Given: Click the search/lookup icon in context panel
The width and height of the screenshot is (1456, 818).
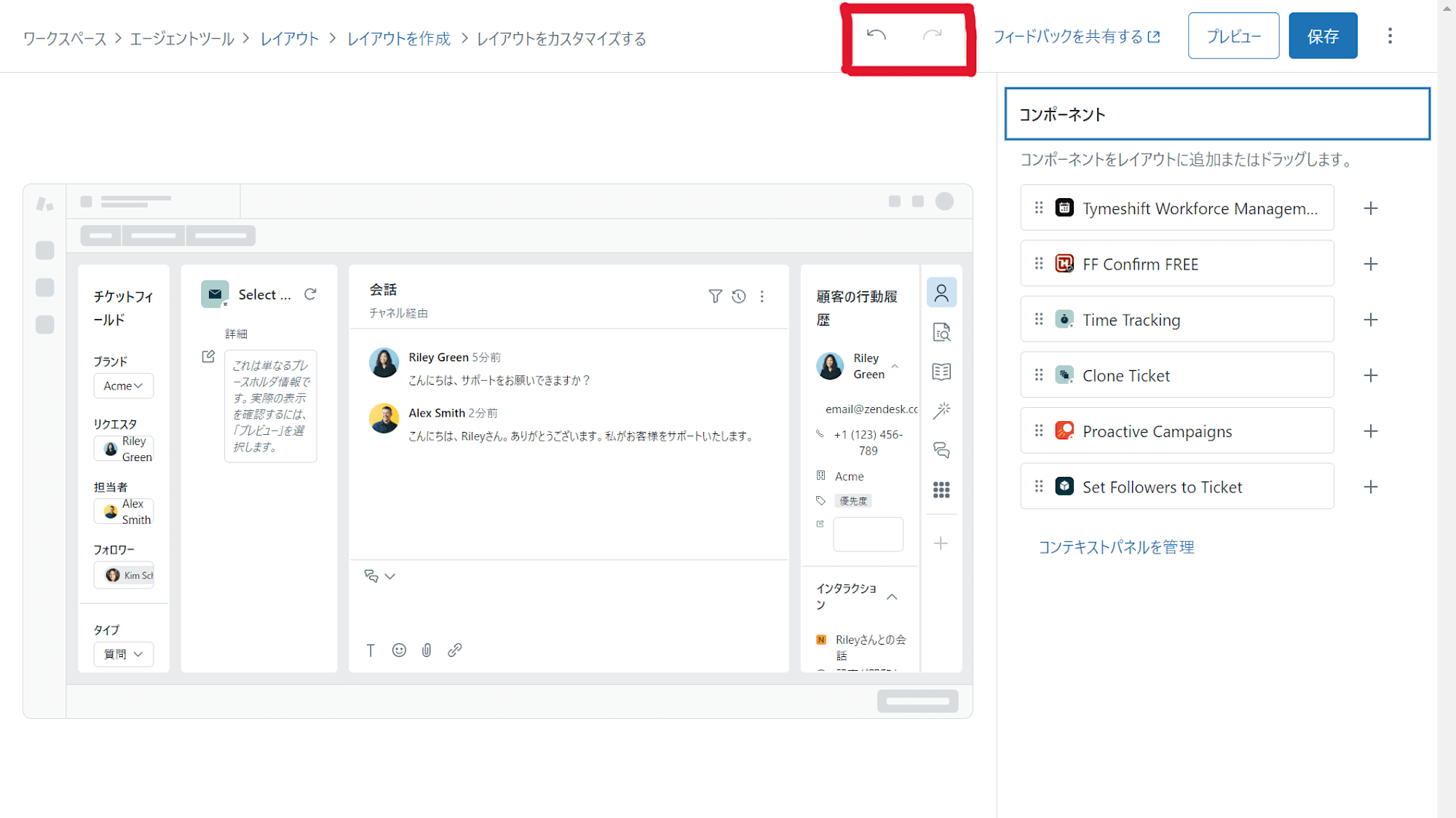Looking at the screenshot, I should tap(941, 332).
